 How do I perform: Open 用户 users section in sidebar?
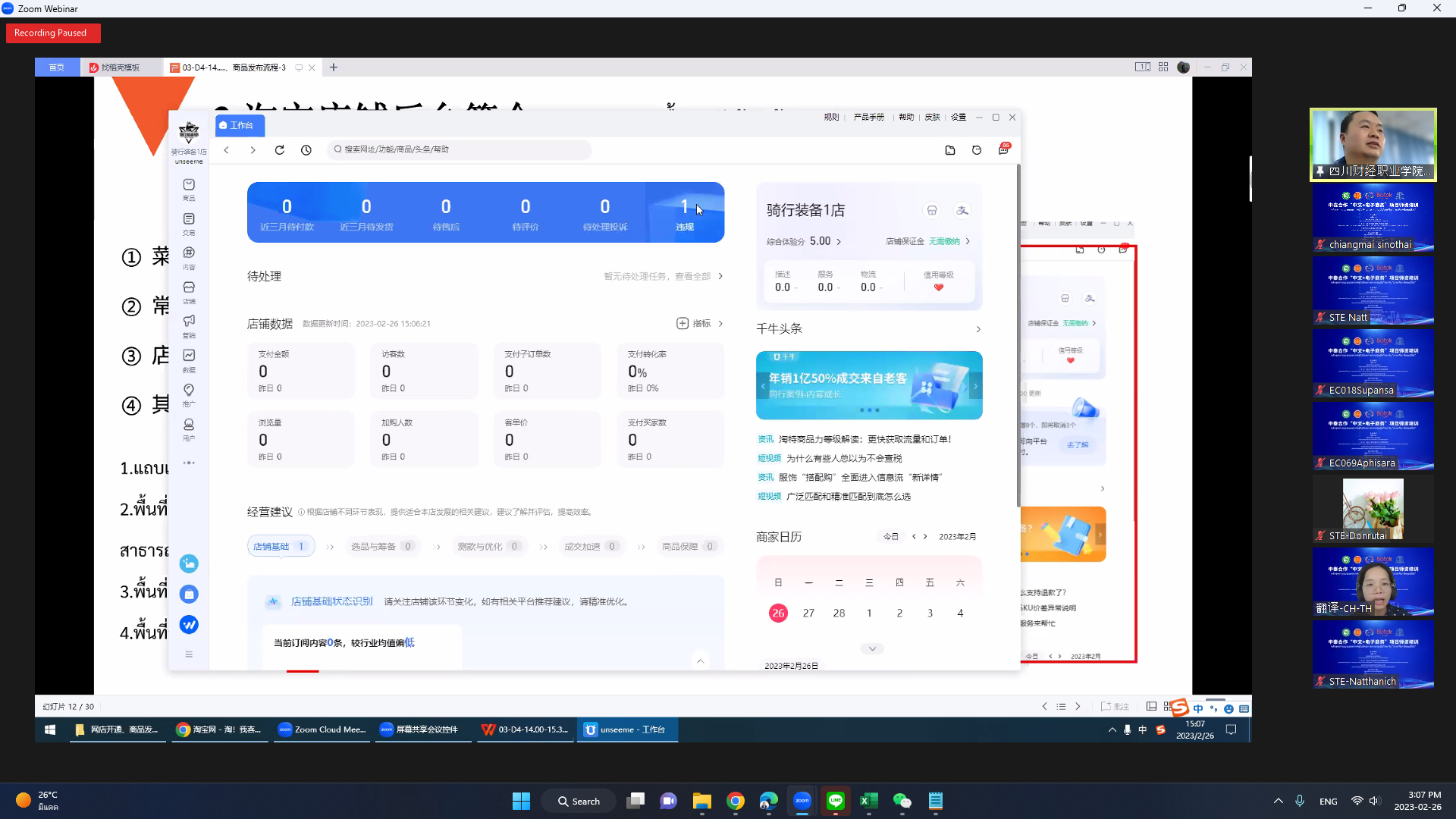click(x=189, y=429)
